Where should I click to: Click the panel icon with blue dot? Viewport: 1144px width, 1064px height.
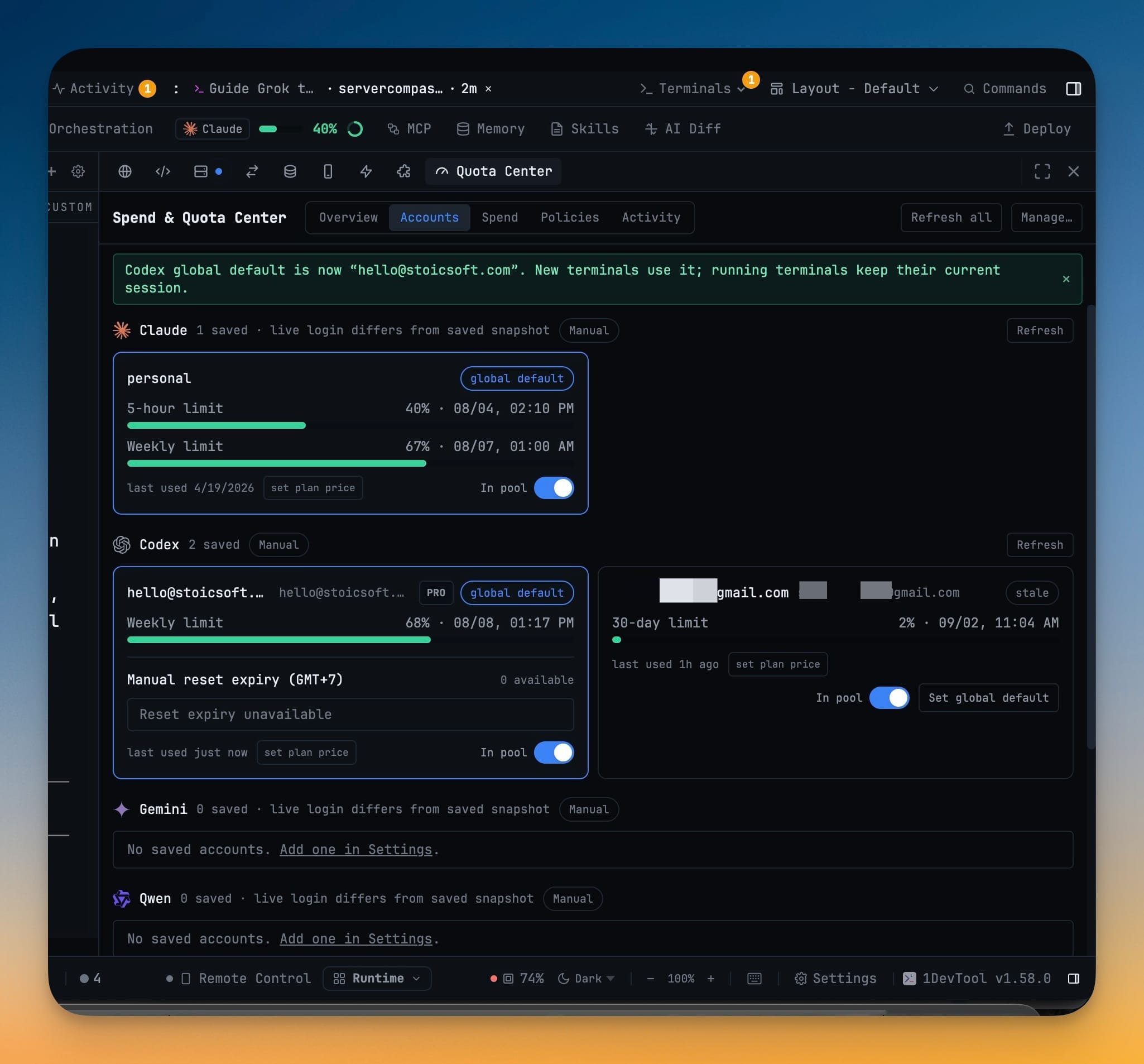(x=208, y=171)
